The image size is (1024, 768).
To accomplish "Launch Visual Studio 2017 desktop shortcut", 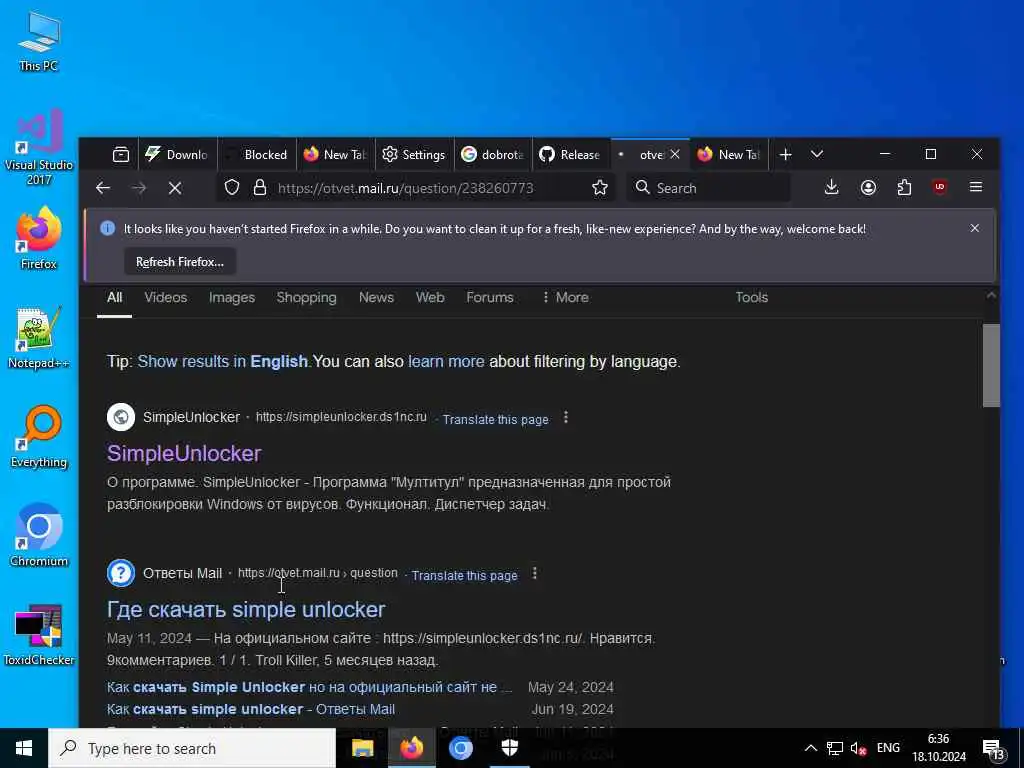I will pyautogui.click(x=39, y=146).
